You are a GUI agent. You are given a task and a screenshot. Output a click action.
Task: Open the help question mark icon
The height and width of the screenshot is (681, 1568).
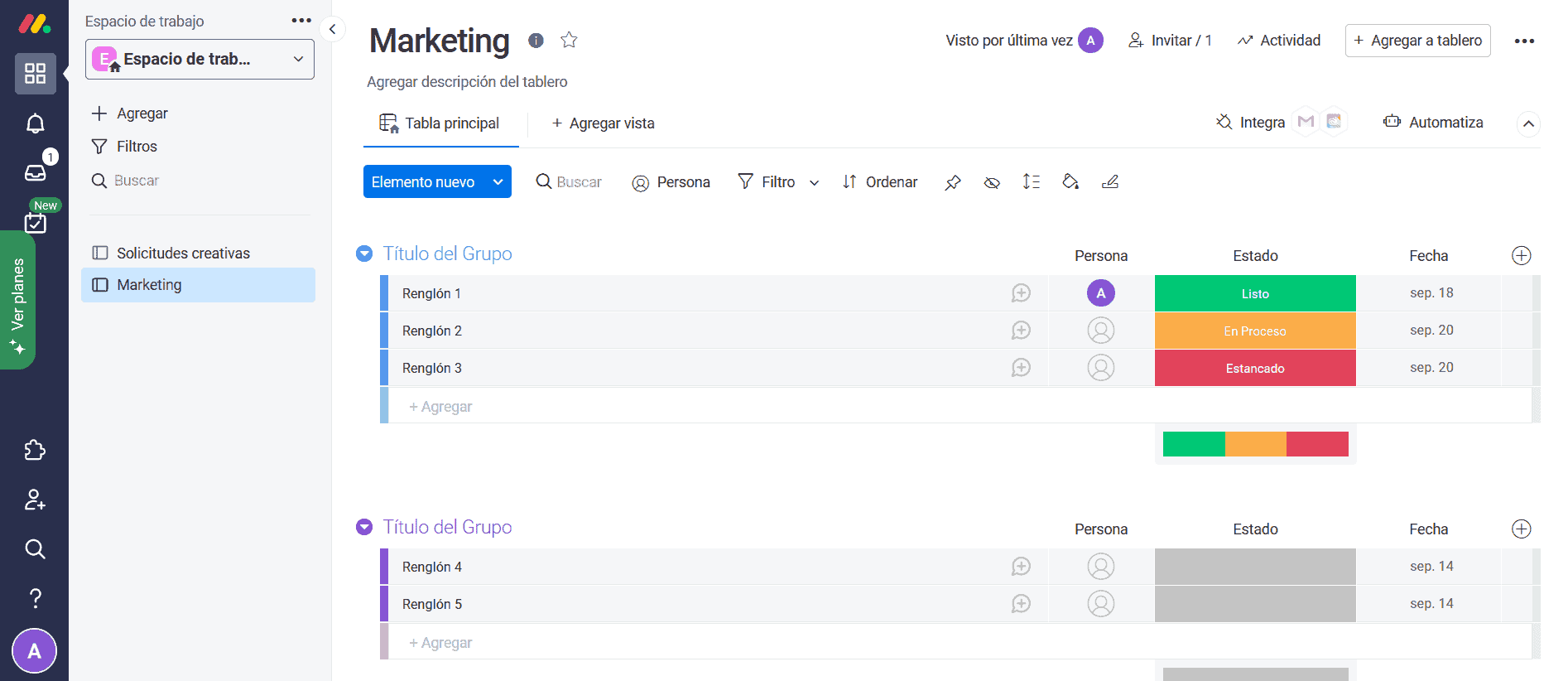tap(35, 598)
